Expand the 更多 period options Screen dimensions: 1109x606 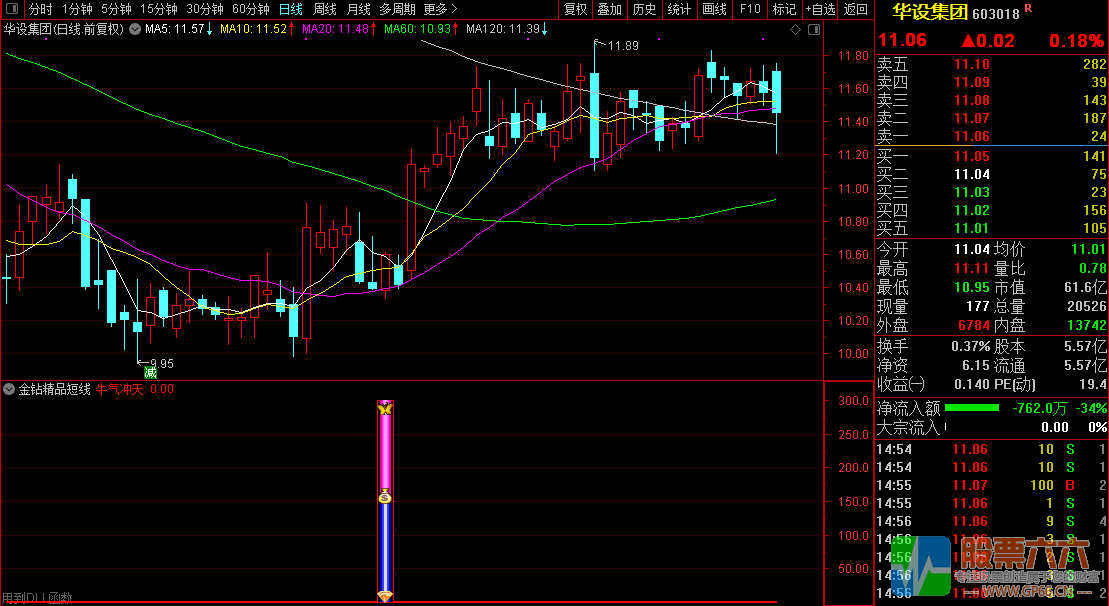440,9
